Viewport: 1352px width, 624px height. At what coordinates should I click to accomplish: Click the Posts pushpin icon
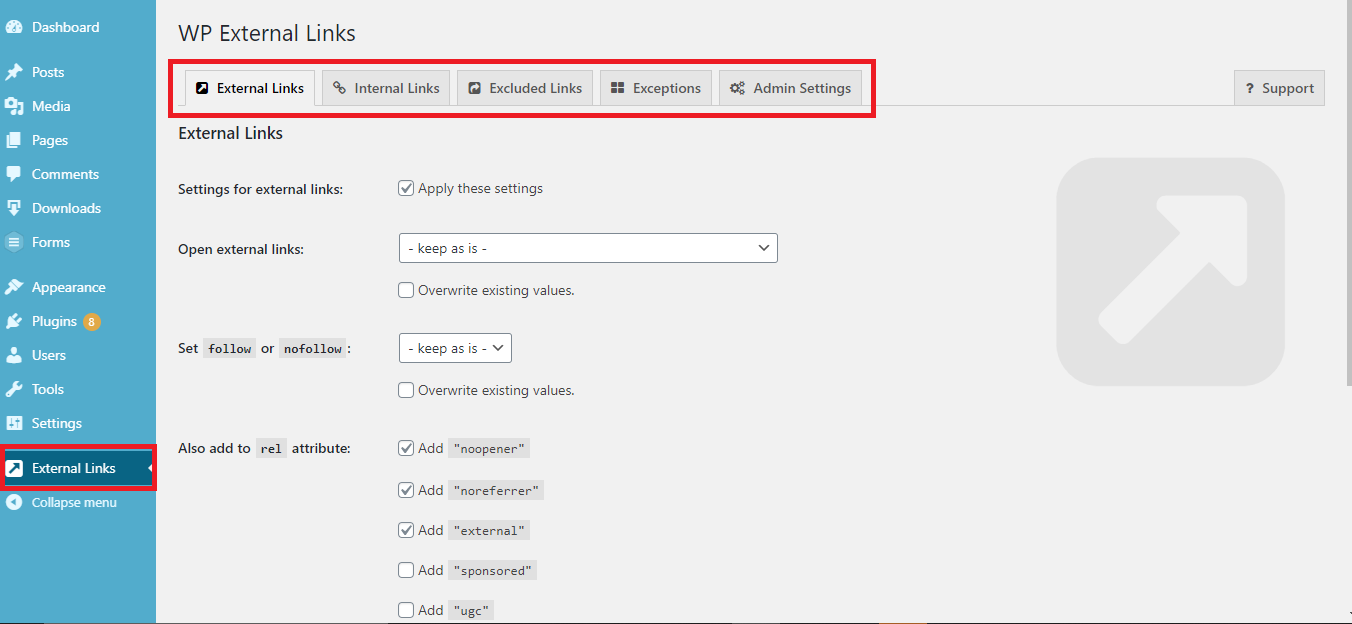(14, 72)
